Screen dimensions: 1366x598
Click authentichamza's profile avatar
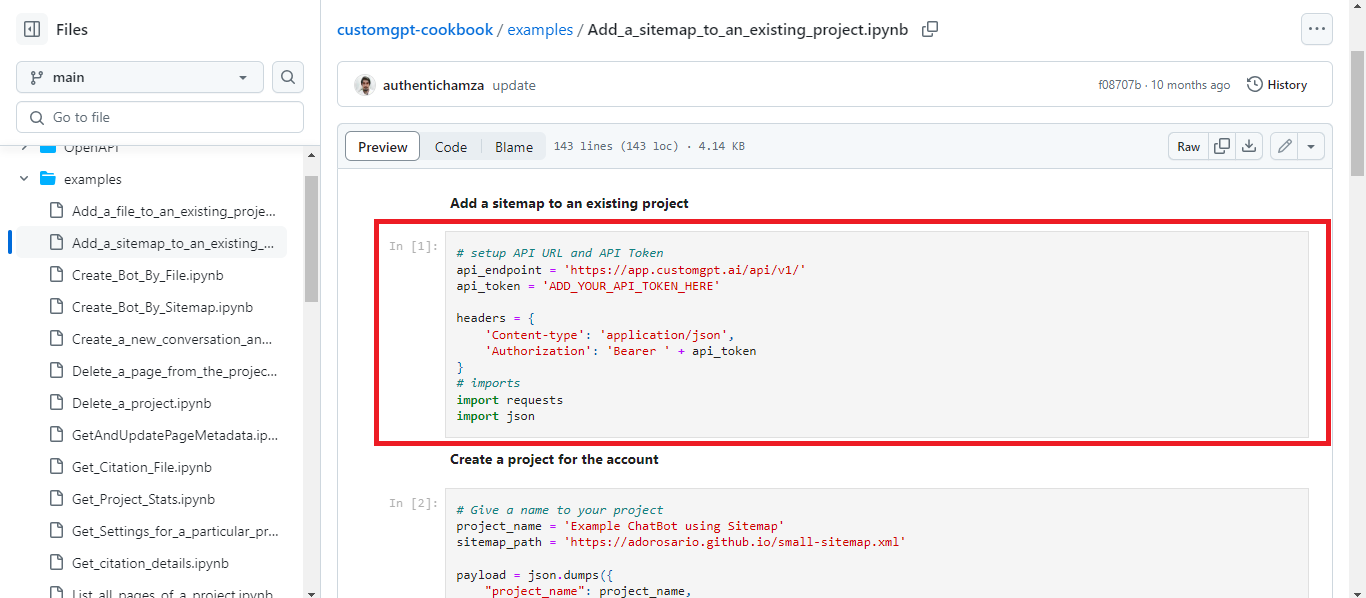click(364, 85)
